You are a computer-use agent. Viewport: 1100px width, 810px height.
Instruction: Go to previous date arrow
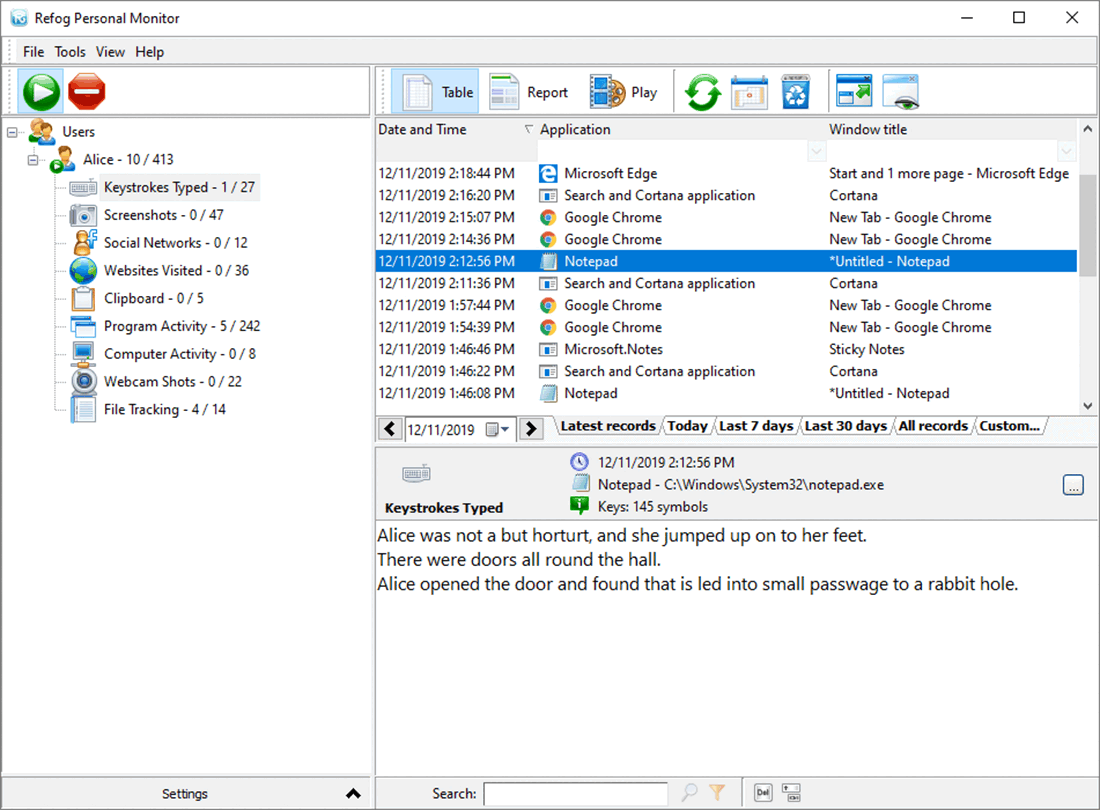click(390, 428)
